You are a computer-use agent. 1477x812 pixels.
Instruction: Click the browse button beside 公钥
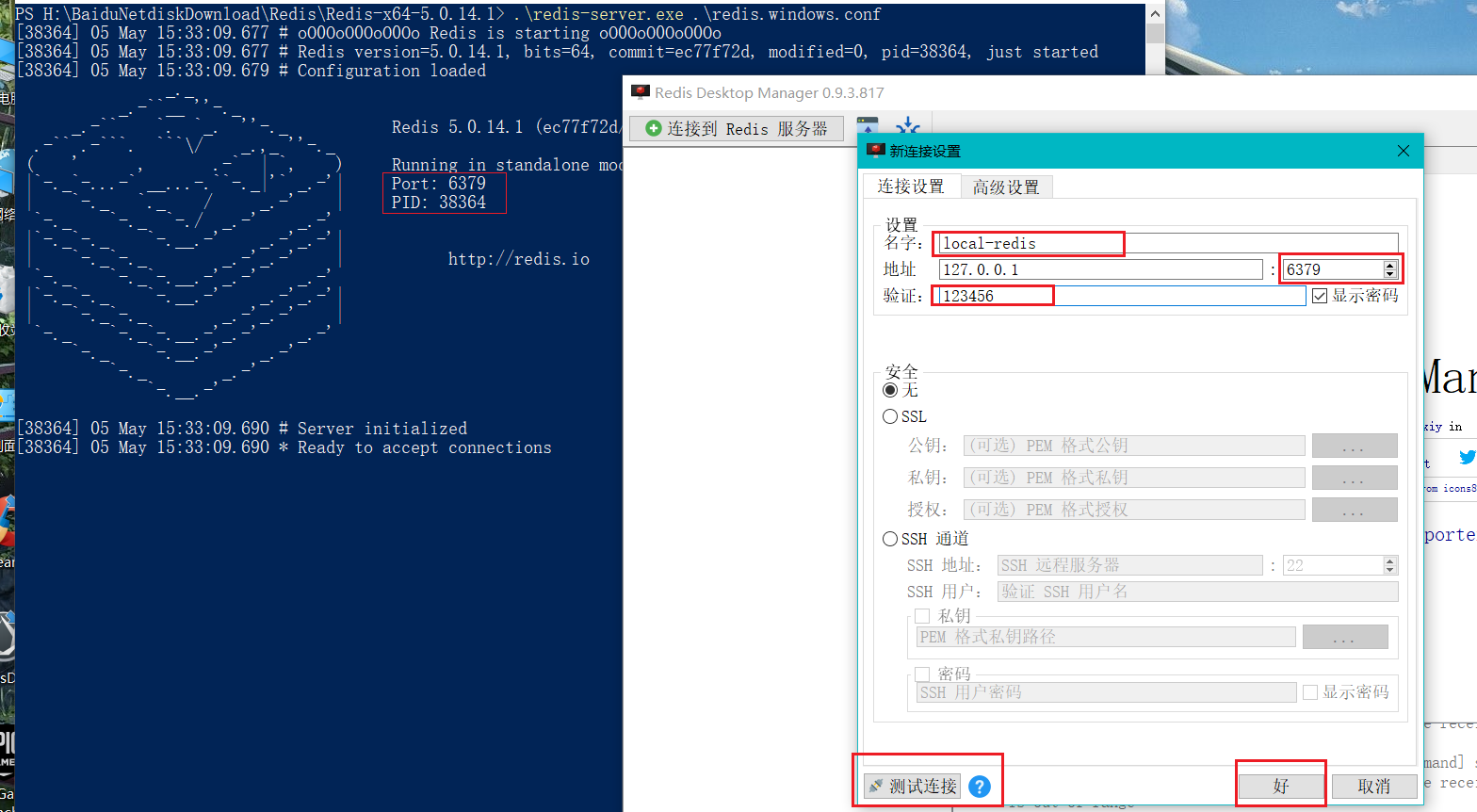pos(1355,446)
